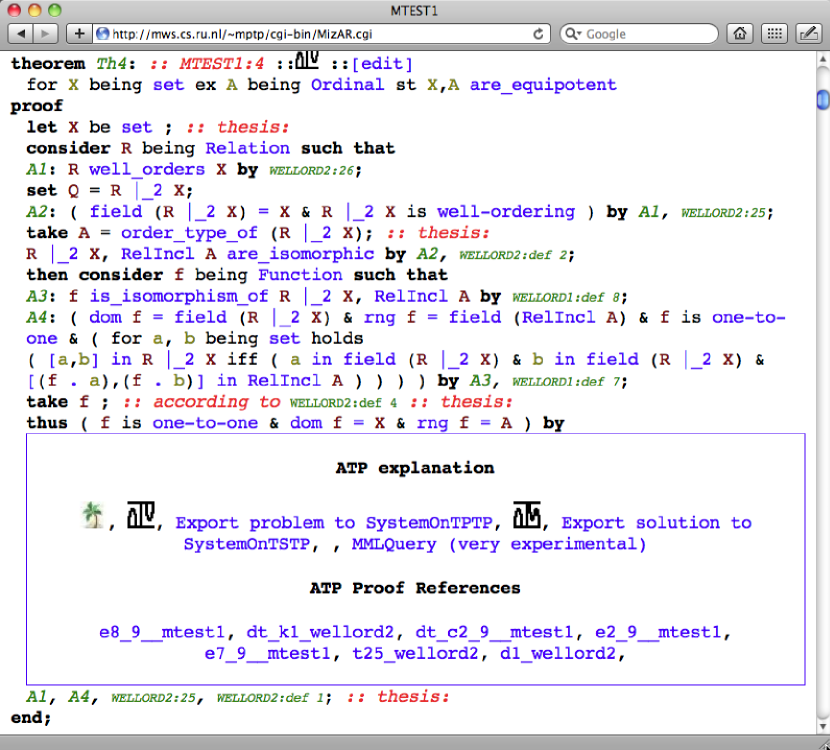The image size is (830, 750).
Task: Open reference e2_9__mtest1
Action: 657,632
